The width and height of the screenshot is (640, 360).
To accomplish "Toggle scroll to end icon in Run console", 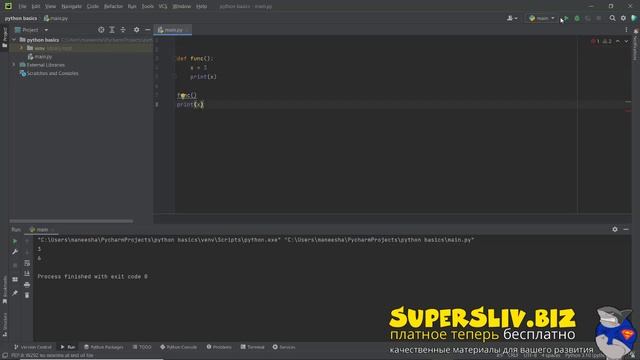I will (27, 273).
